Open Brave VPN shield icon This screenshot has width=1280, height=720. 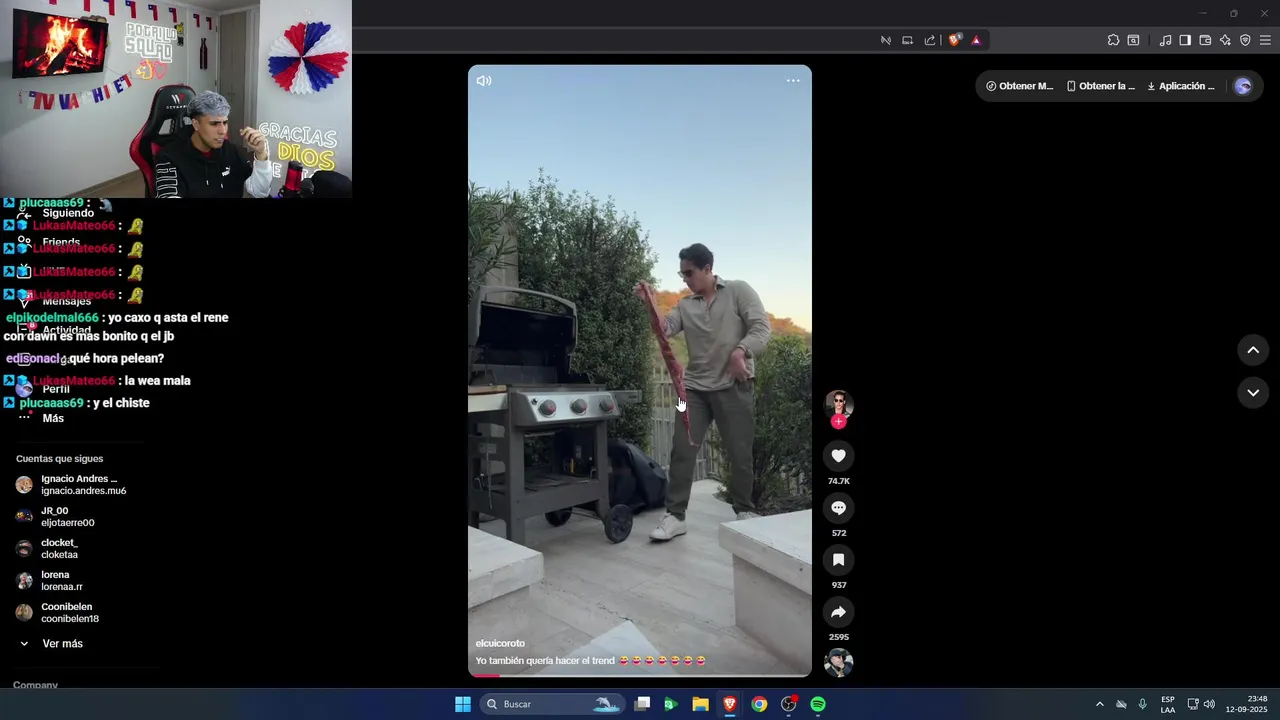pyautogui.click(x=1245, y=40)
